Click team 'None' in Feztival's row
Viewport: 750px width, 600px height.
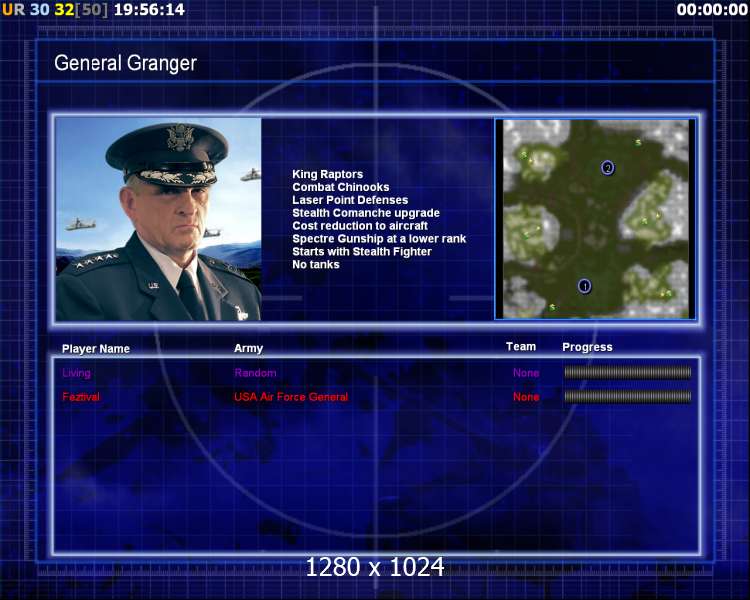pos(526,397)
